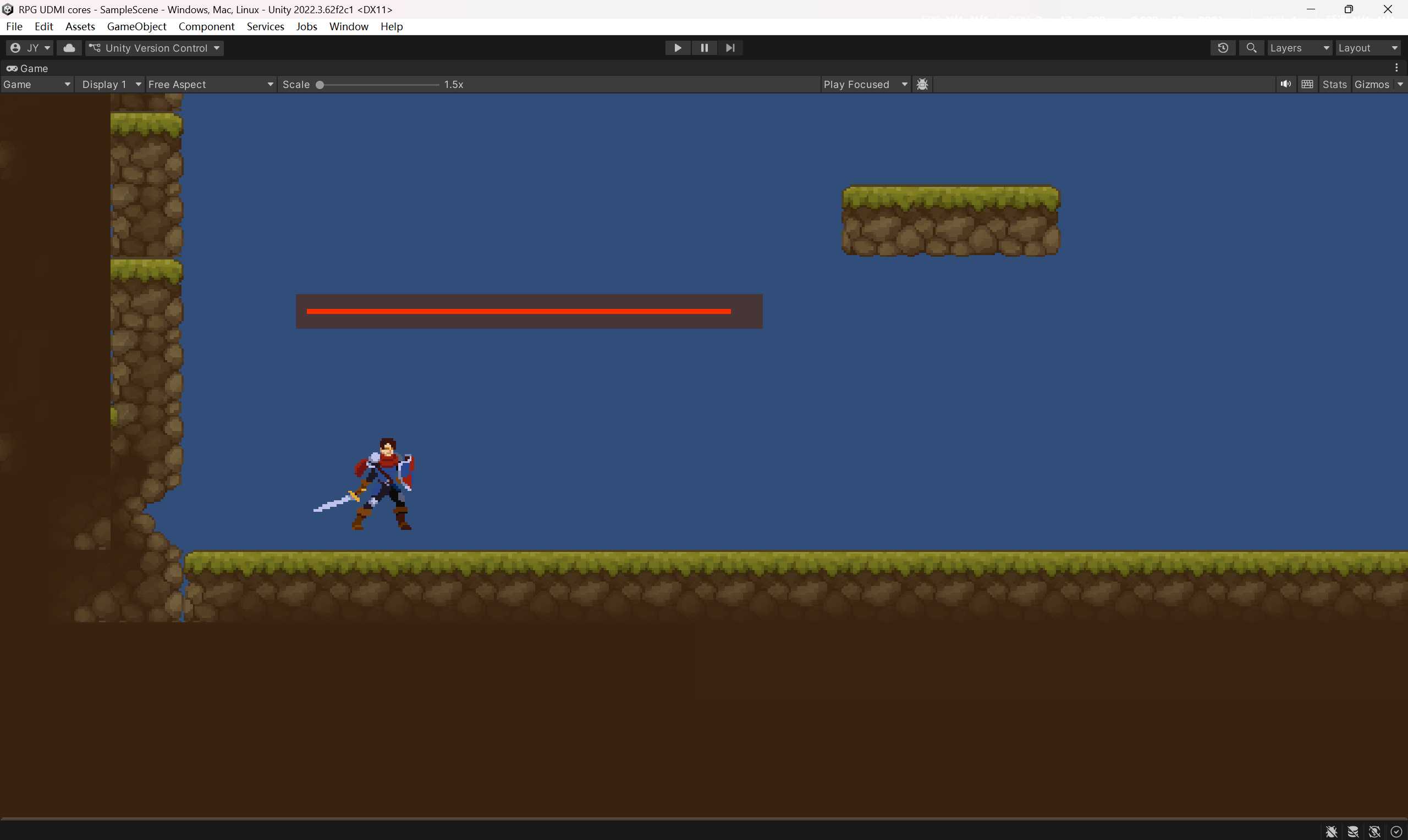Open the Undo History icon

(1222, 48)
